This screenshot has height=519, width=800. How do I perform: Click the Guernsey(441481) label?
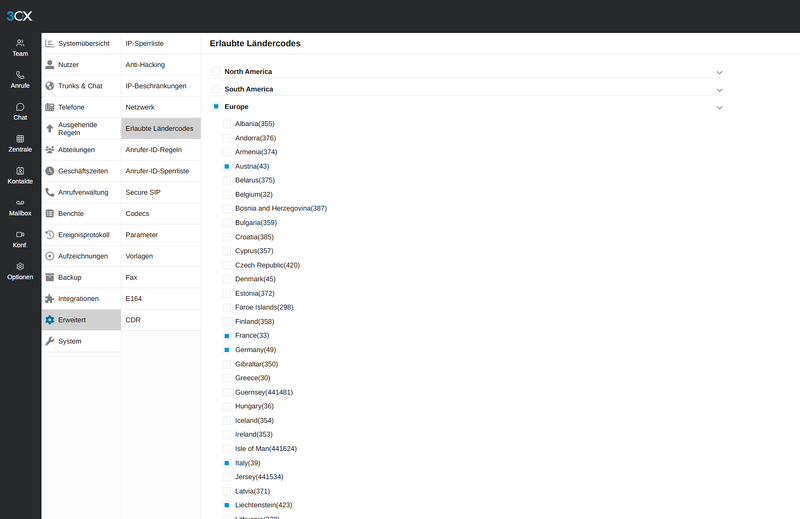pyautogui.click(x=264, y=392)
